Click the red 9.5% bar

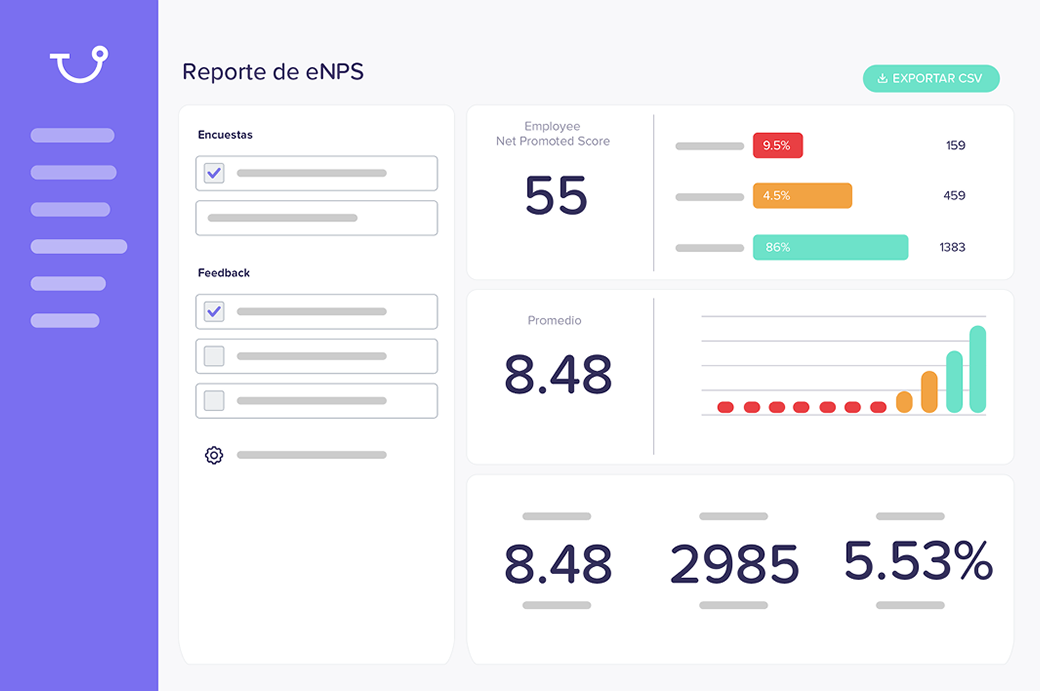pos(777,145)
